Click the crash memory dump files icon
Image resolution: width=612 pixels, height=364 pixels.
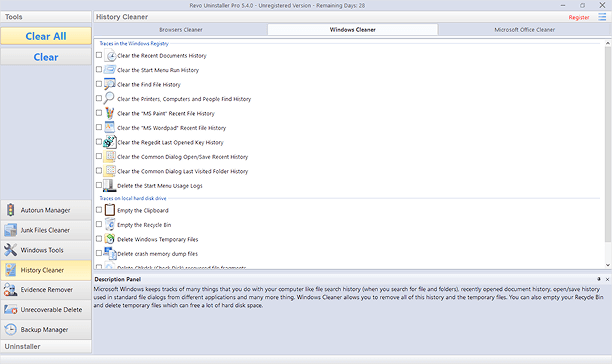[110, 253]
